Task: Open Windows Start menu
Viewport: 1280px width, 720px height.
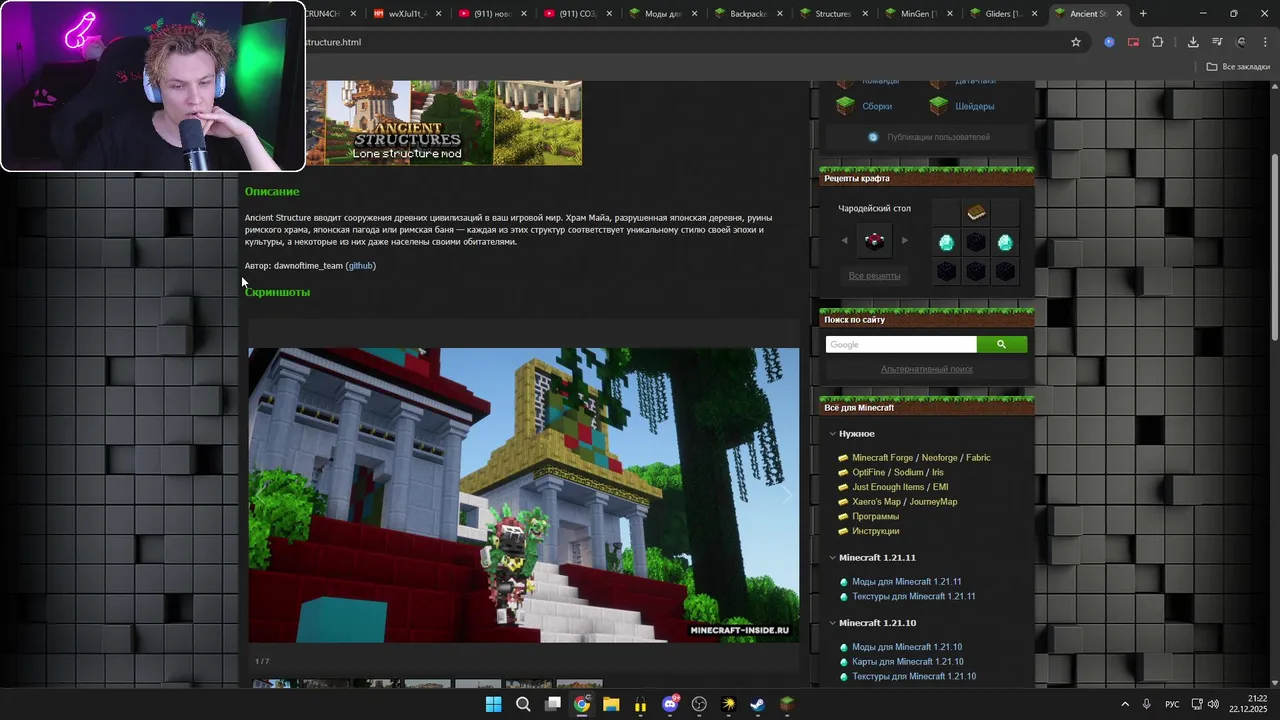Action: pos(493,704)
